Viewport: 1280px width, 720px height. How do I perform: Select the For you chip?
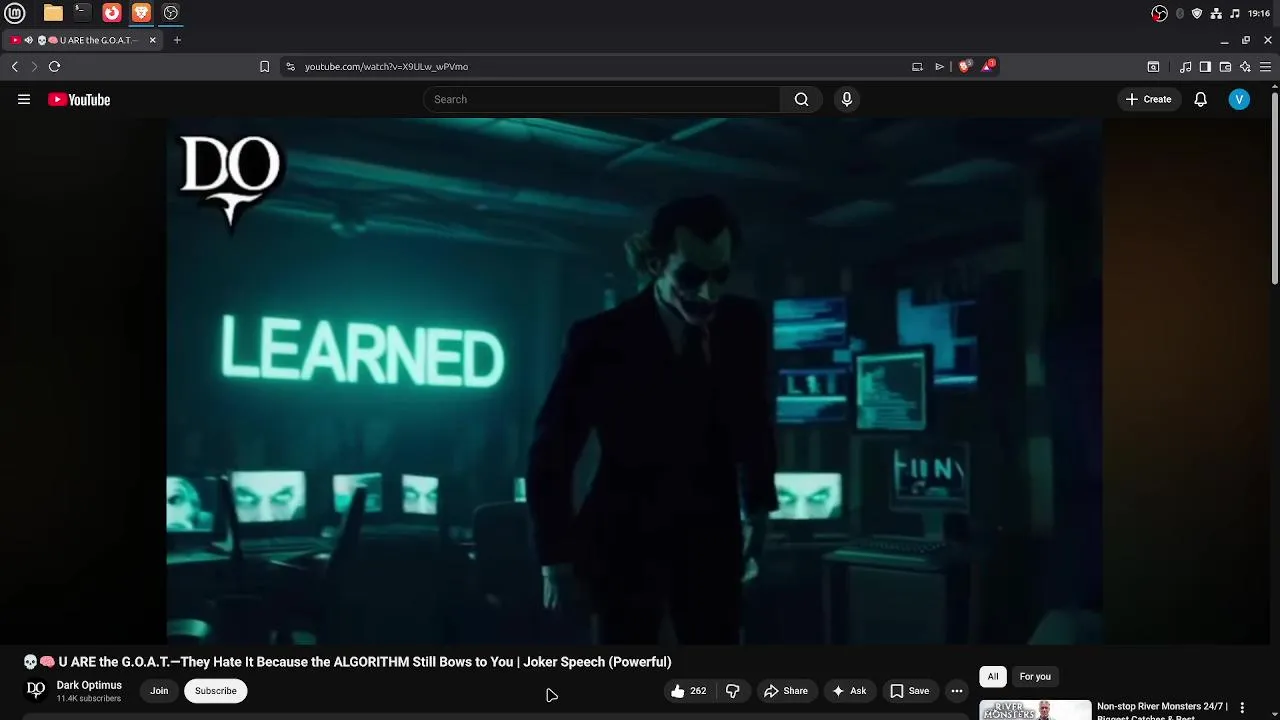[x=1035, y=677]
